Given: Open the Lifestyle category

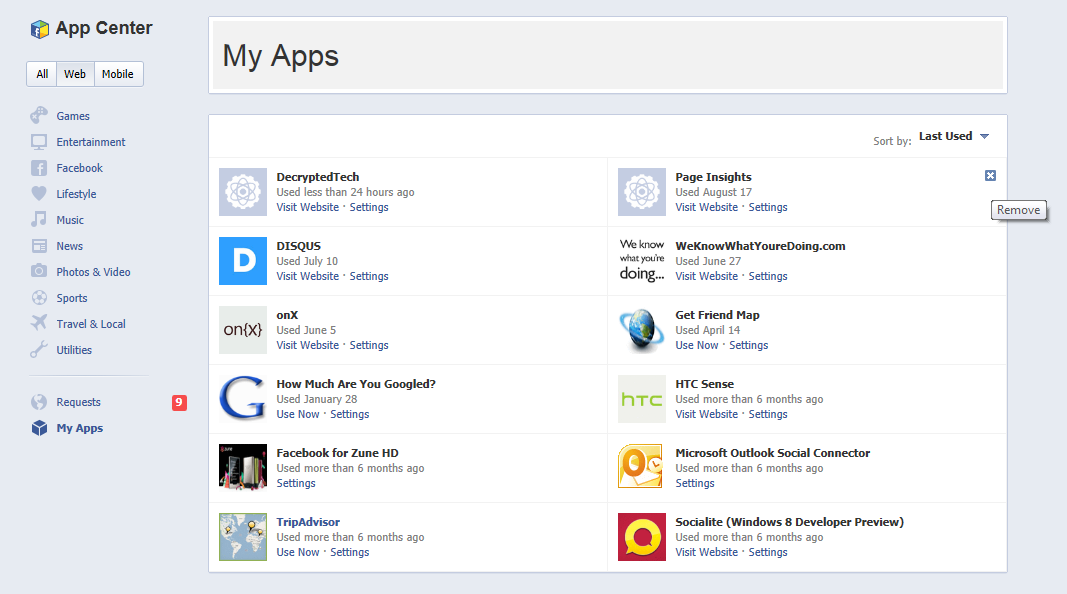Looking at the screenshot, I should coord(76,194).
